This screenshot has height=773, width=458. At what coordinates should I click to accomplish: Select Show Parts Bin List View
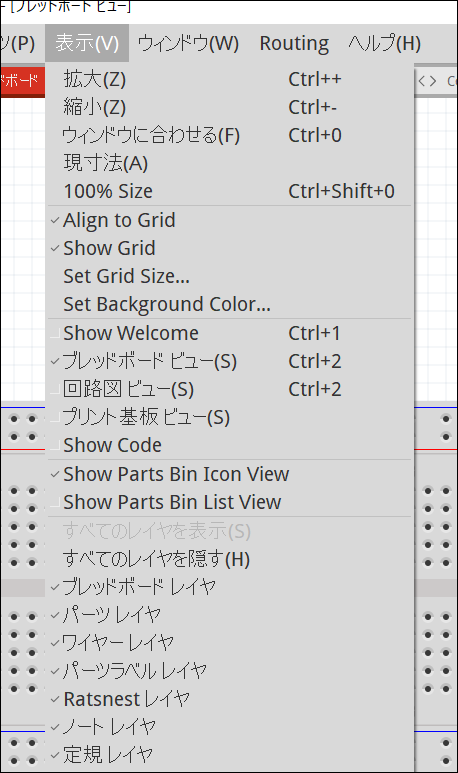(x=229, y=502)
